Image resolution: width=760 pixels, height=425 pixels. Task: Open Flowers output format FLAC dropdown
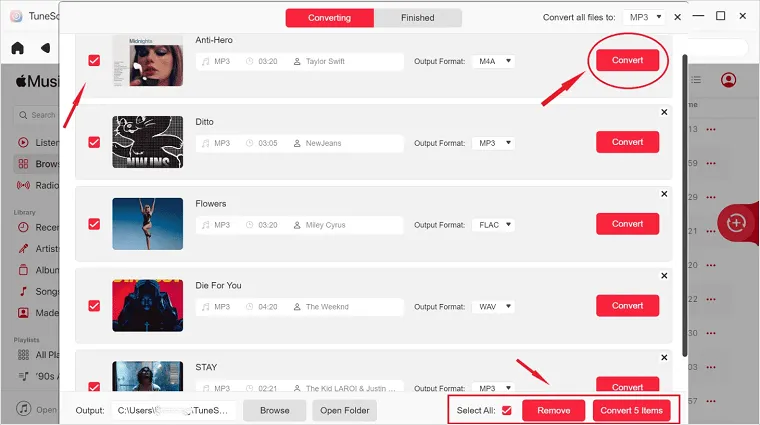(x=493, y=225)
